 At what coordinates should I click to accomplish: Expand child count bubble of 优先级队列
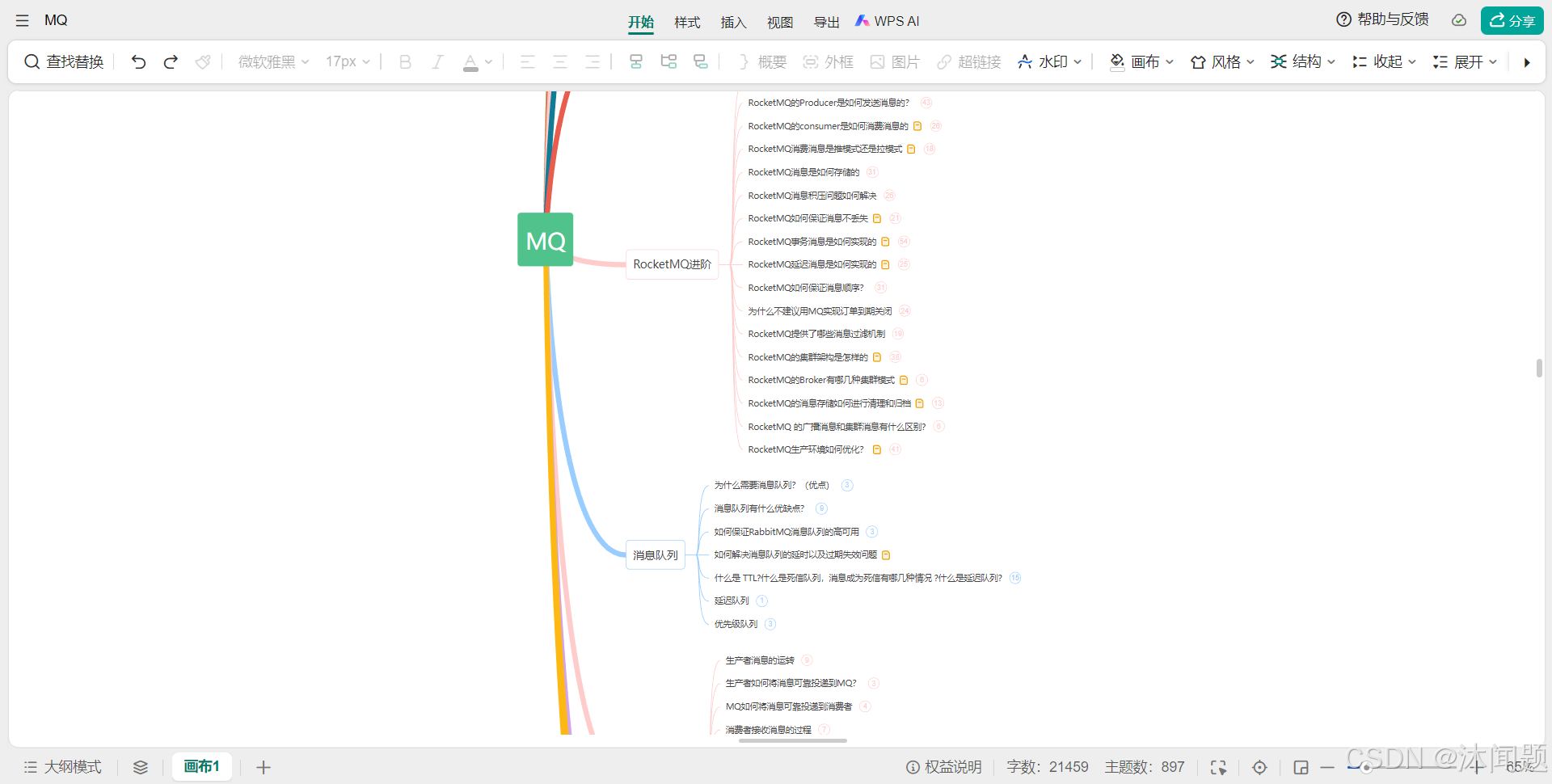(770, 624)
